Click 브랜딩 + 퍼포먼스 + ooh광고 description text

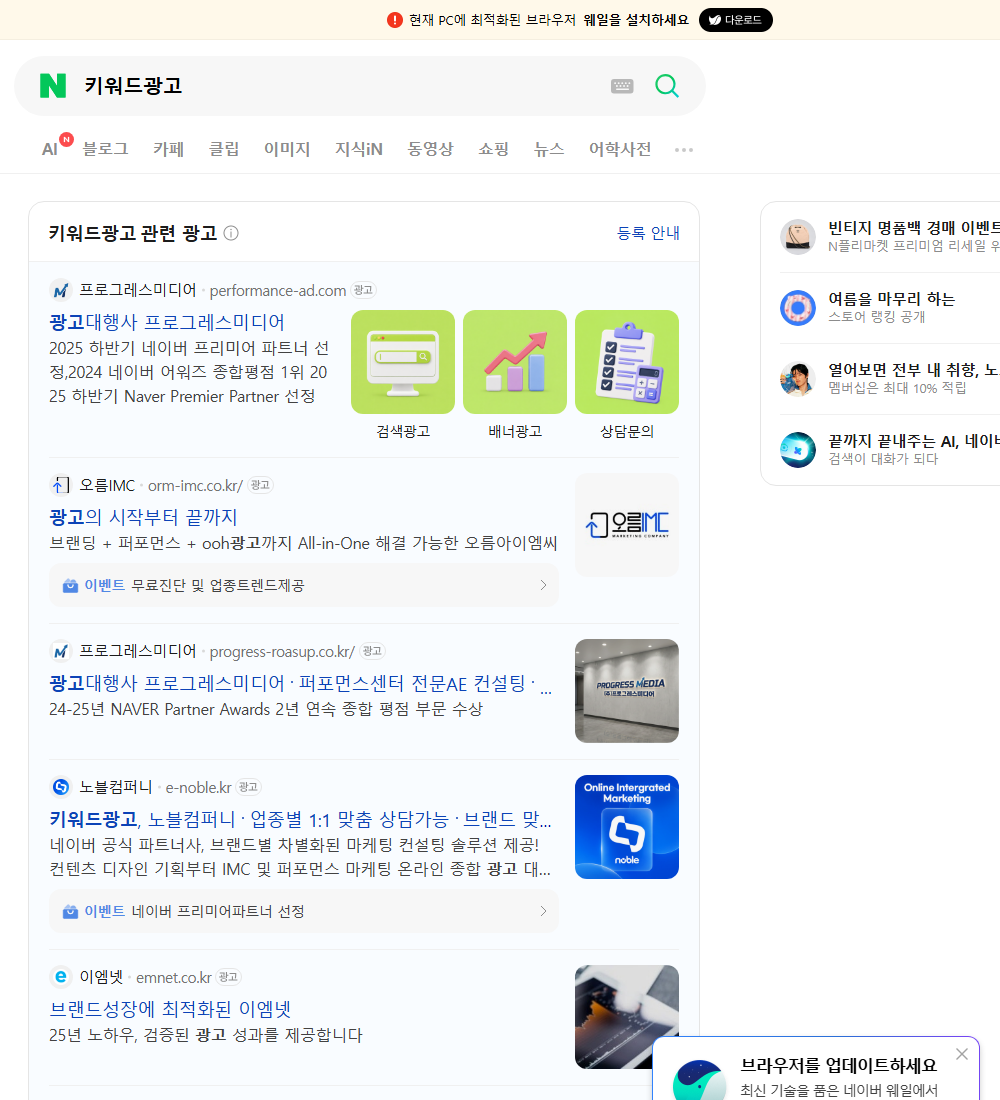[303, 543]
